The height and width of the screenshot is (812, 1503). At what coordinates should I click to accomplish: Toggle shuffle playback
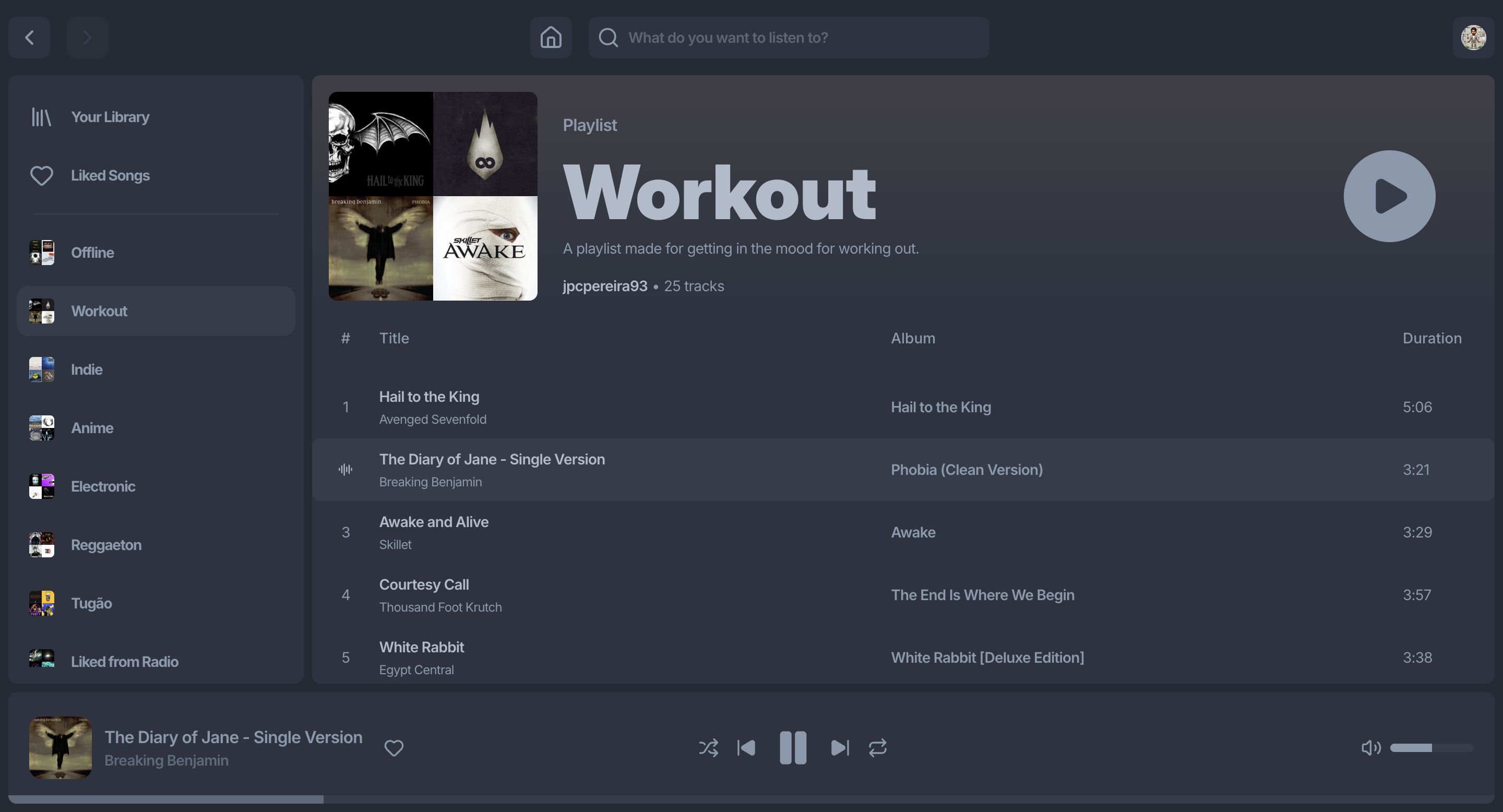click(x=708, y=747)
